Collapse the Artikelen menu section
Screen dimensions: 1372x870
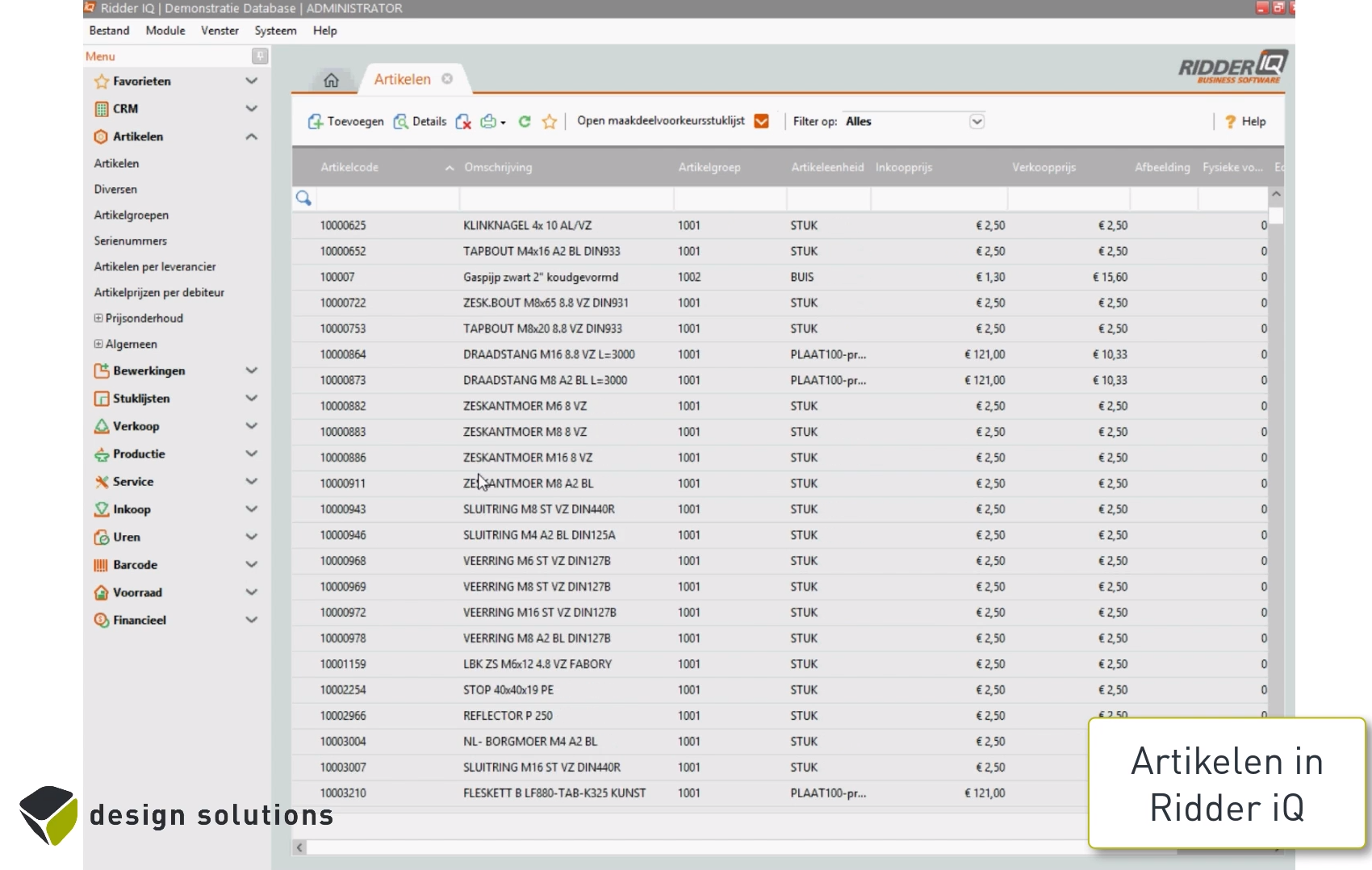pyautogui.click(x=251, y=136)
